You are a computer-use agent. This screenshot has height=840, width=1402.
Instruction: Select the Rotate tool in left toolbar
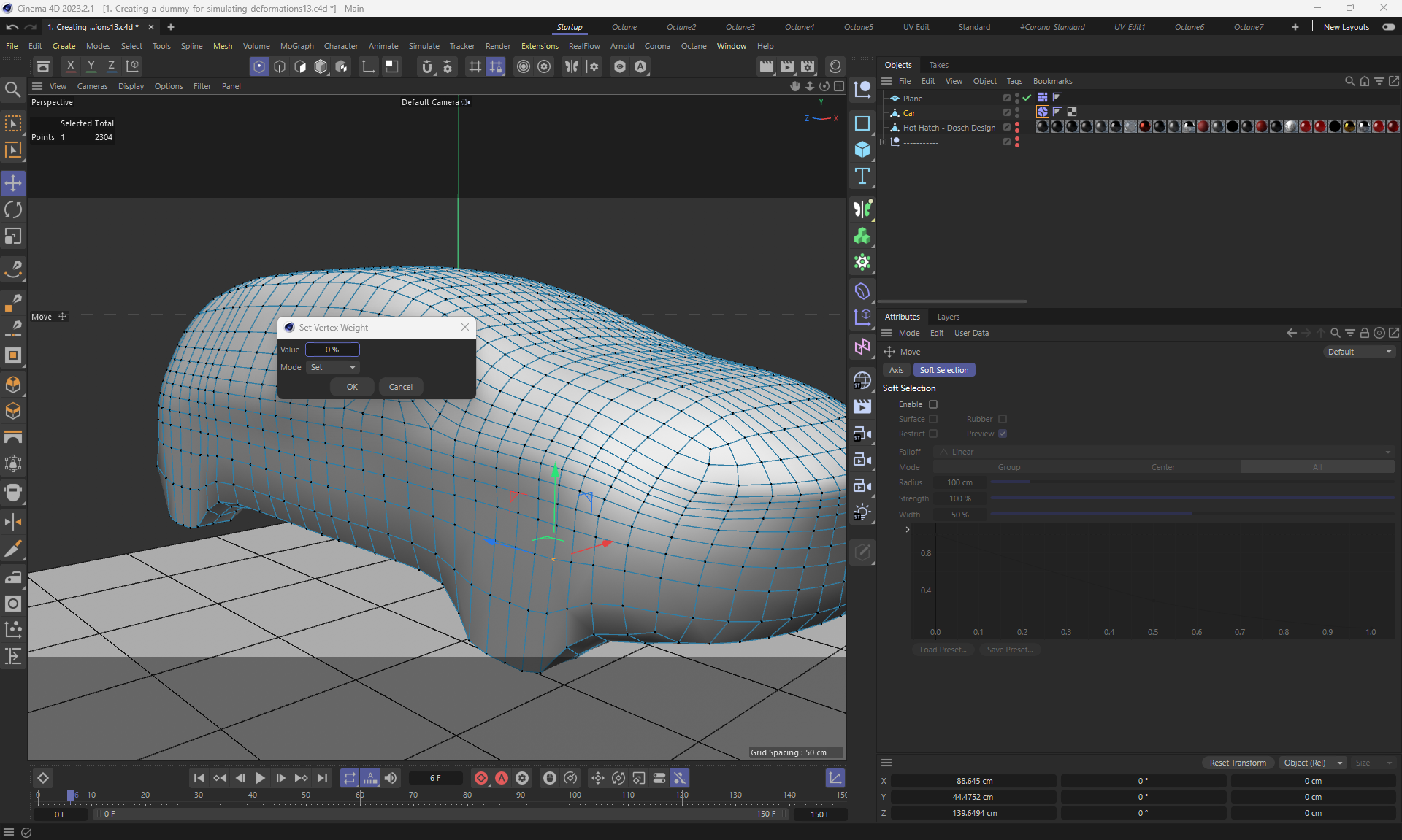click(13, 210)
